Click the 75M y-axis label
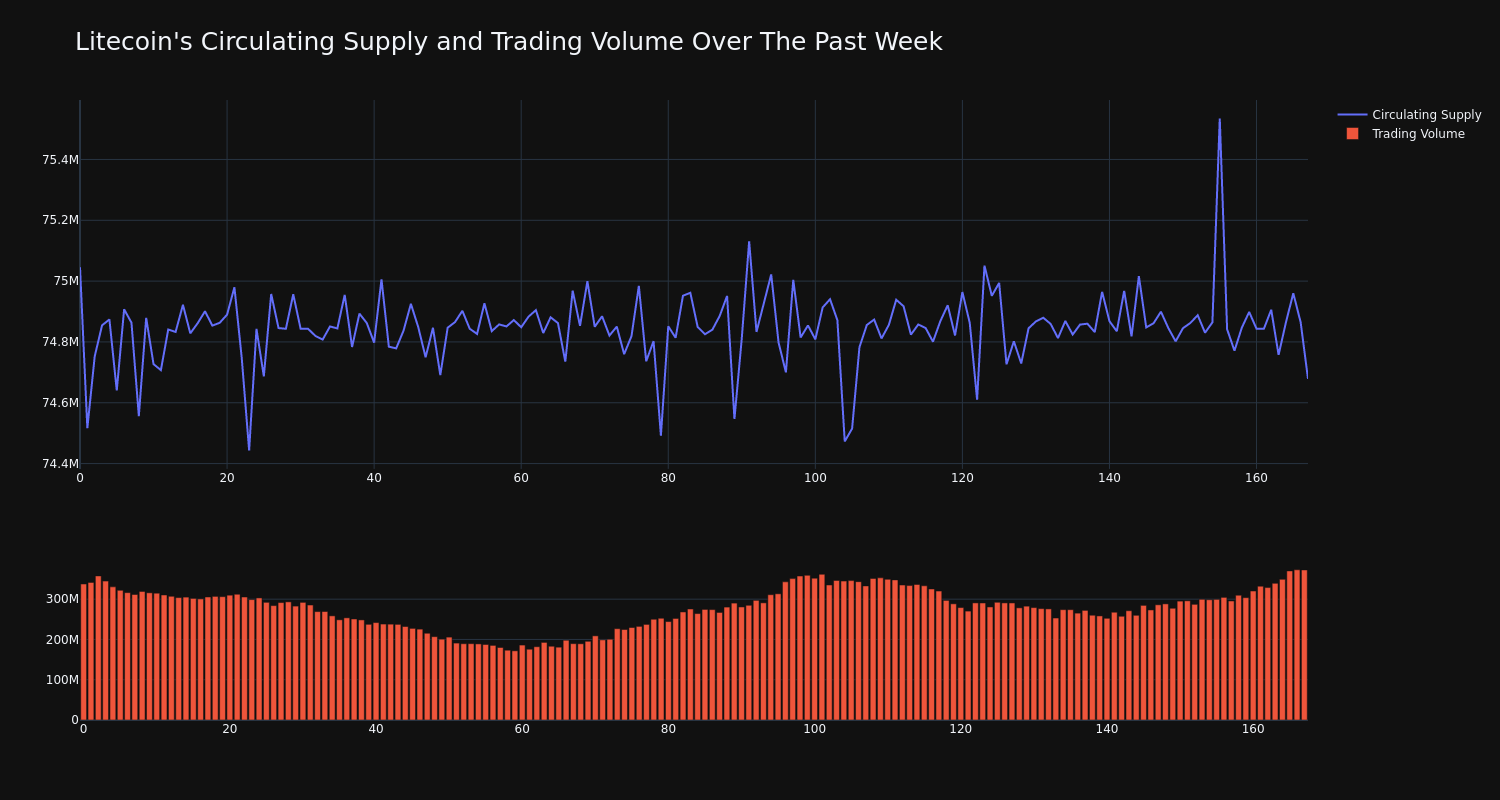Image resolution: width=1500 pixels, height=800 pixels. [66, 281]
